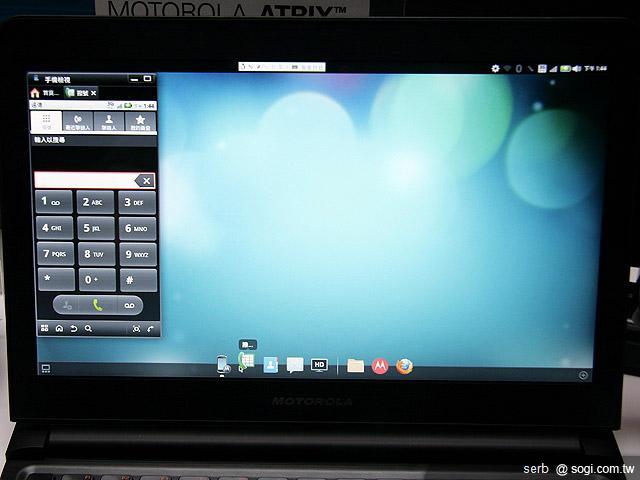
Task: Tap the 2 ABC key
Action: pos(96,202)
